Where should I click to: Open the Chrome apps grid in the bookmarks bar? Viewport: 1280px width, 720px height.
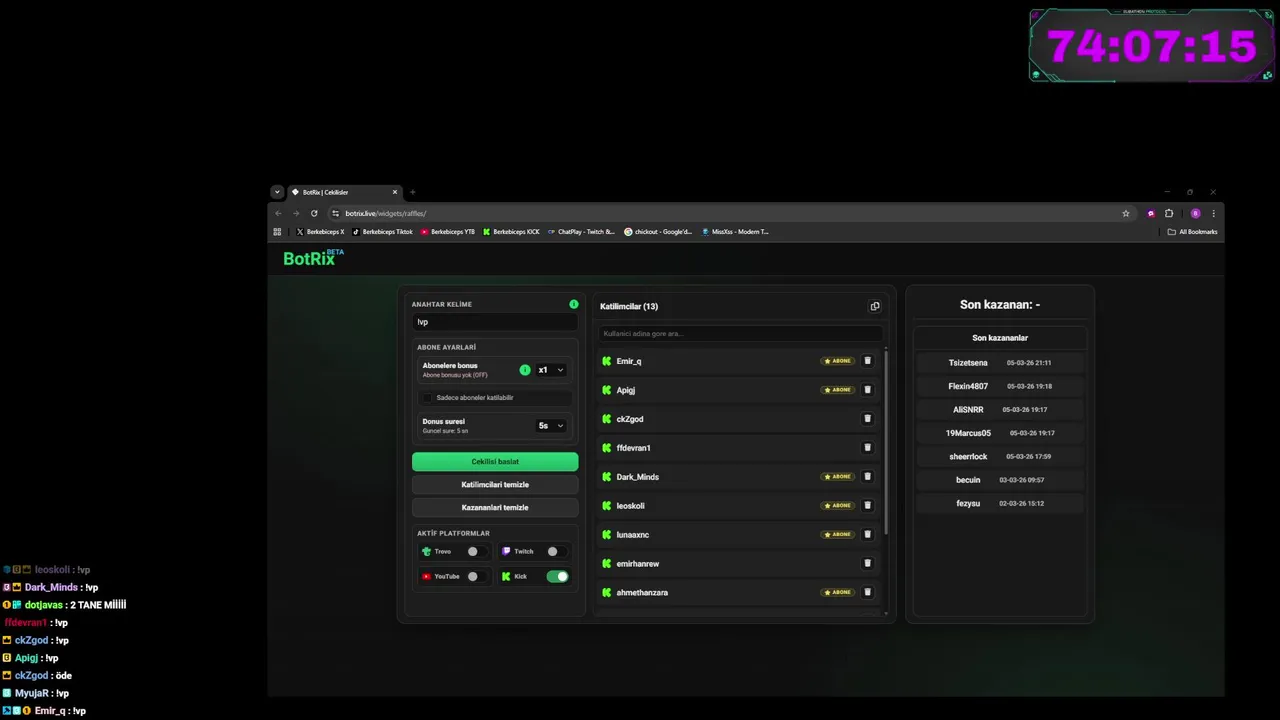278,231
